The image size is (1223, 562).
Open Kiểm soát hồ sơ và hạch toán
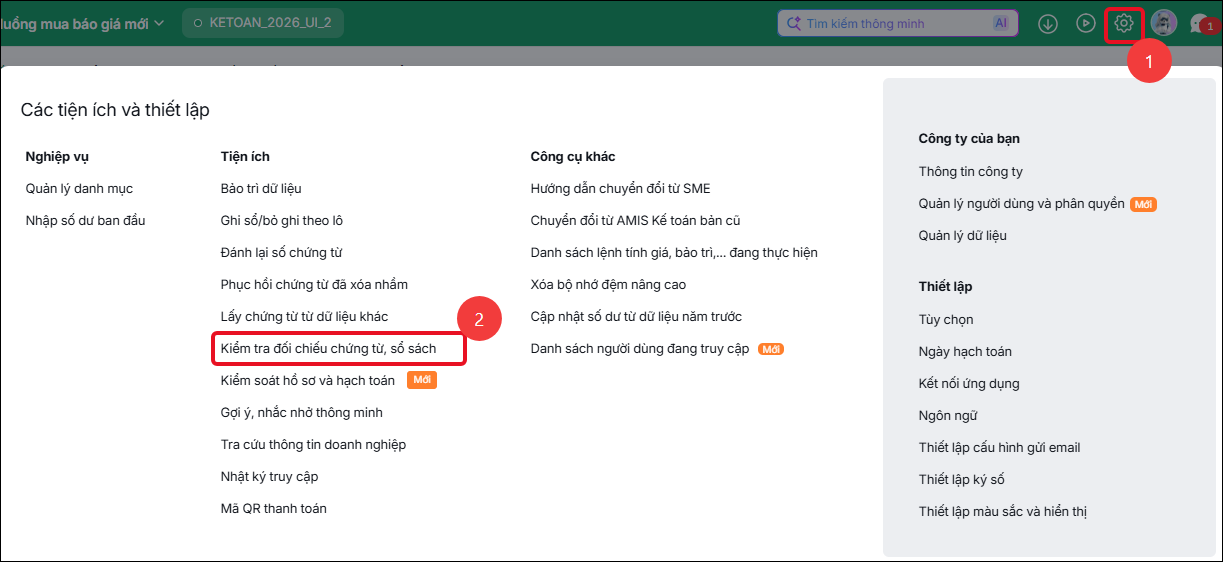(308, 380)
